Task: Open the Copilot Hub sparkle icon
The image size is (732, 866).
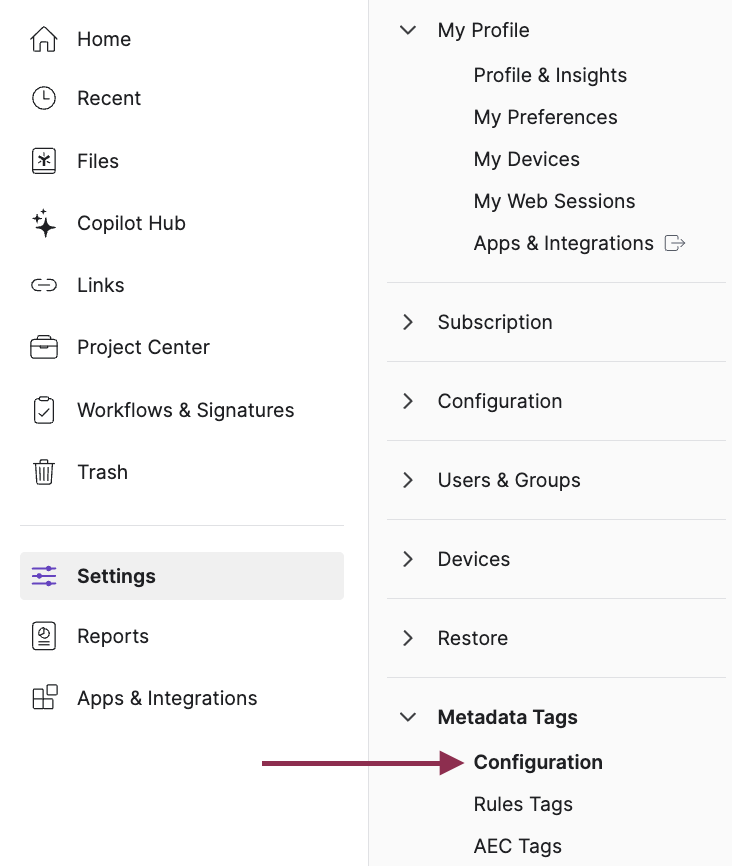Action: pos(44,223)
